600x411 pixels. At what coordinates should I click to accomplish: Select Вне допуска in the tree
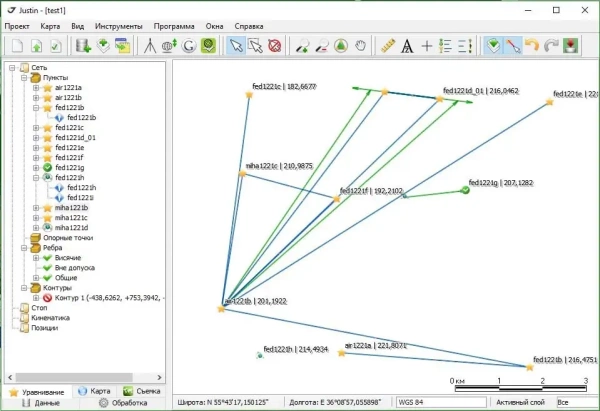(x=74, y=267)
